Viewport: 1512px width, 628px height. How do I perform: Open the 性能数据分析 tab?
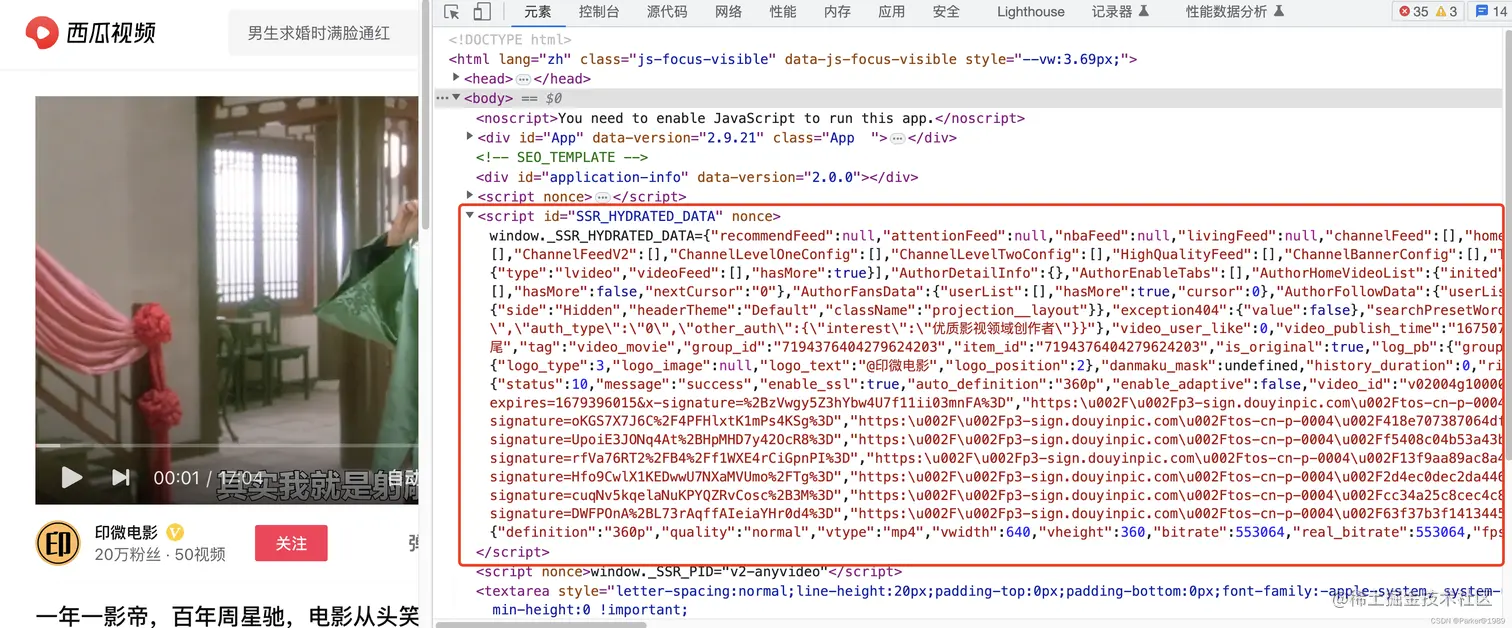(x=1234, y=12)
